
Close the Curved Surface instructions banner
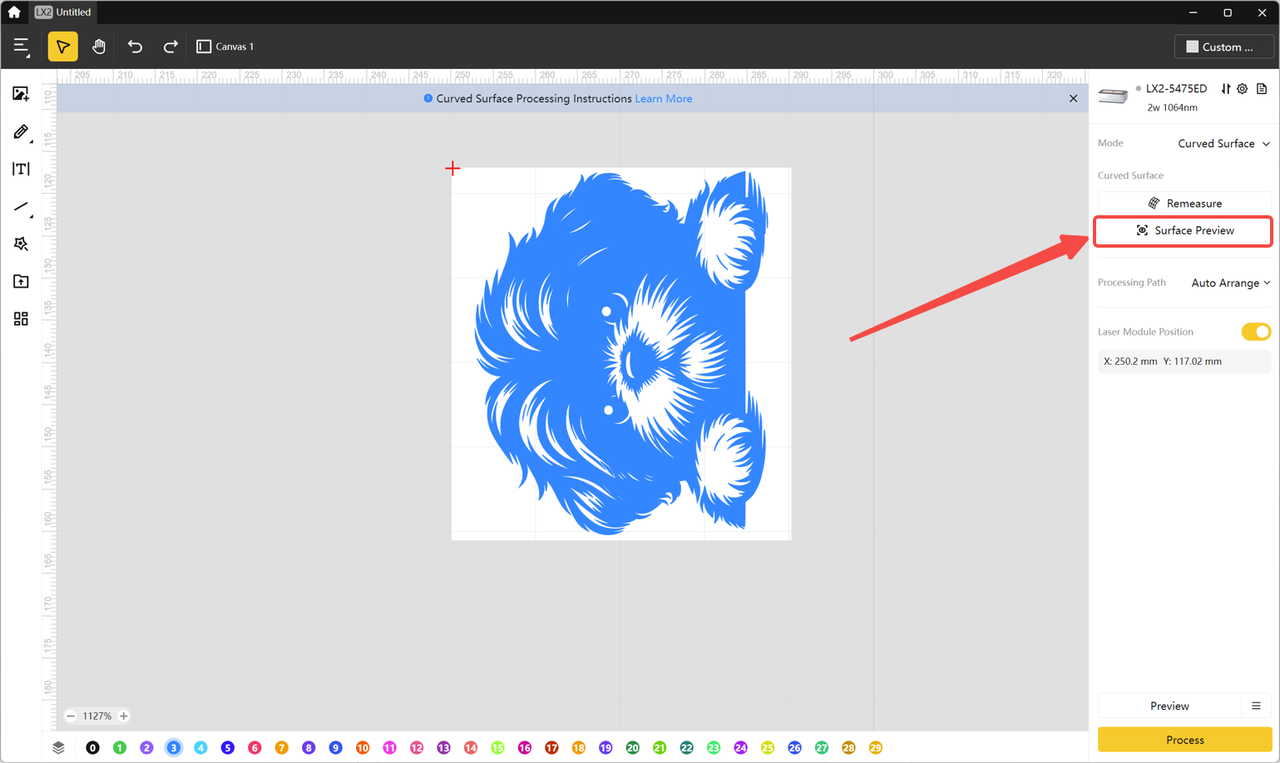pos(1073,99)
